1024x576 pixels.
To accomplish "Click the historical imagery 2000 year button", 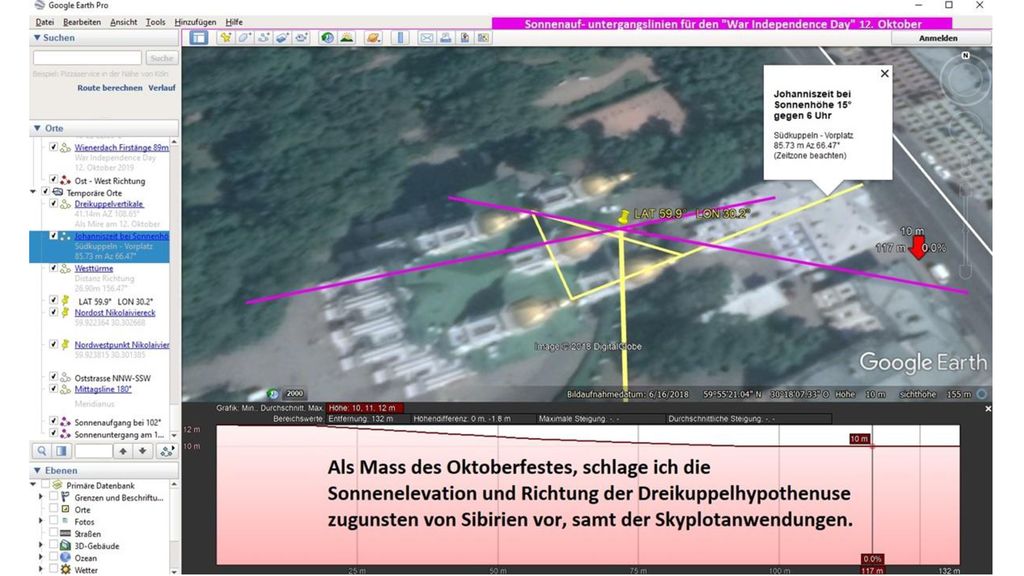I will pos(295,394).
